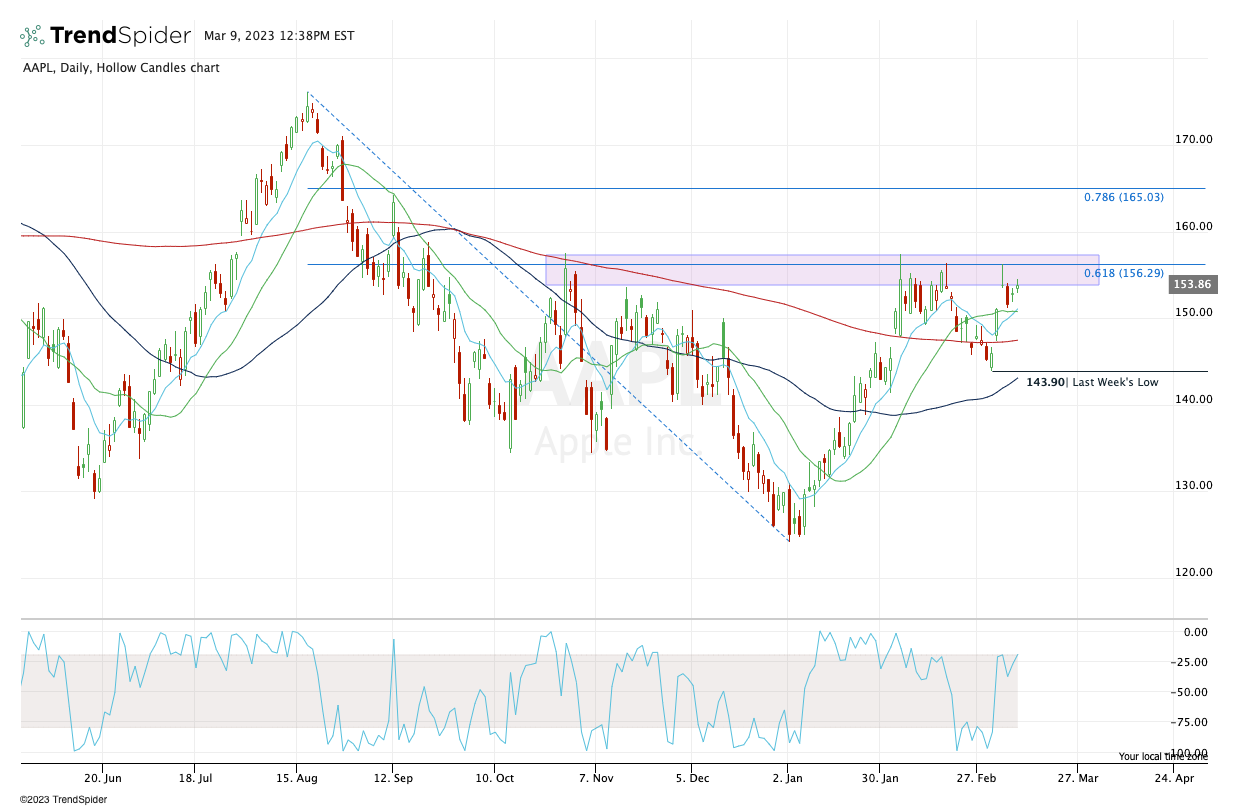Screen dimensions: 1238x809
Task: Select the 2. Jan date marker
Action: tap(788, 777)
